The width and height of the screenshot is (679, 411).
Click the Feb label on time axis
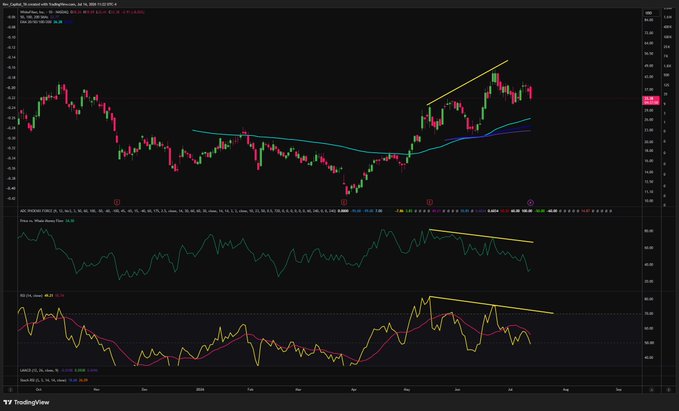pyautogui.click(x=250, y=389)
